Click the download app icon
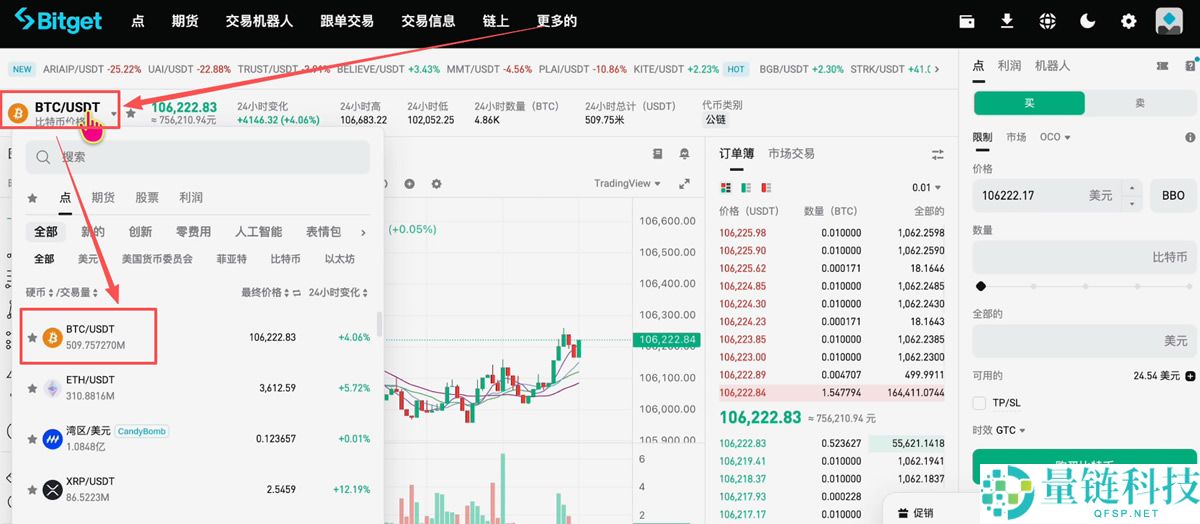1200x524 pixels. pyautogui.click(x=1007, y=21)
